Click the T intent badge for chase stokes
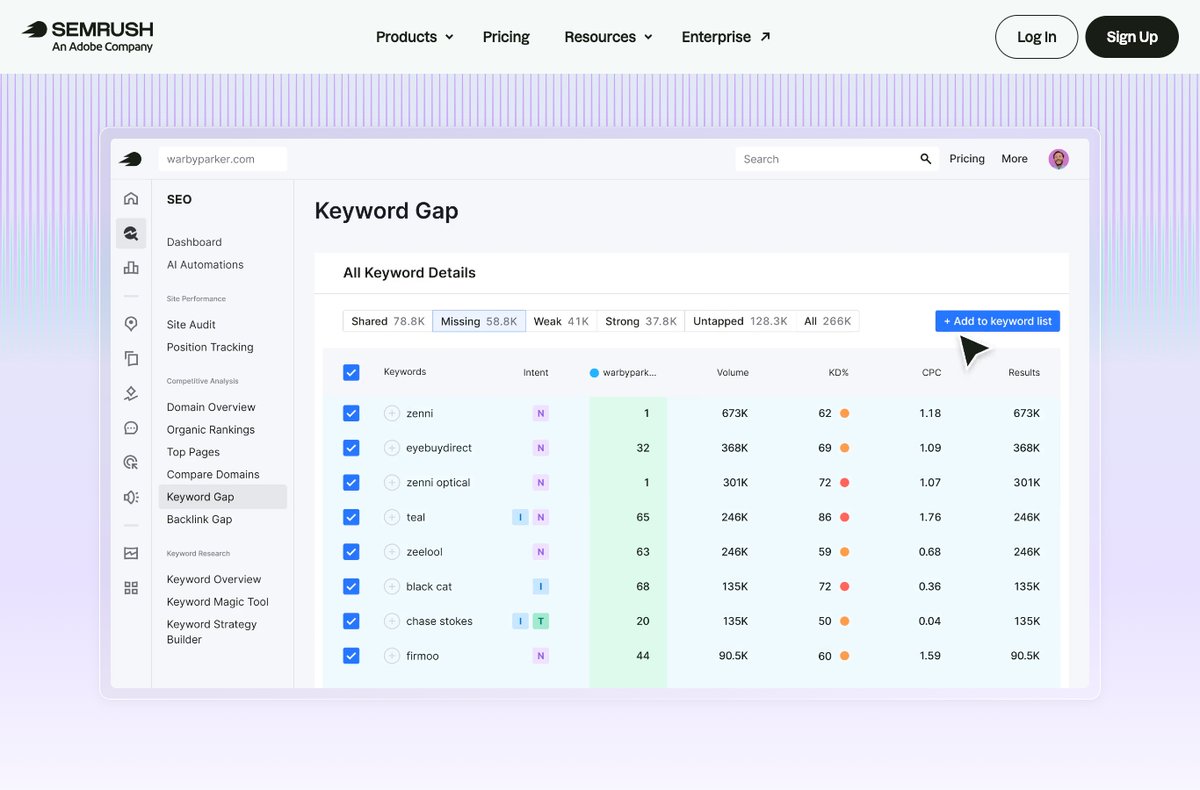The image size is (1200, 790). pyautogui.click(x=540, y=621)
